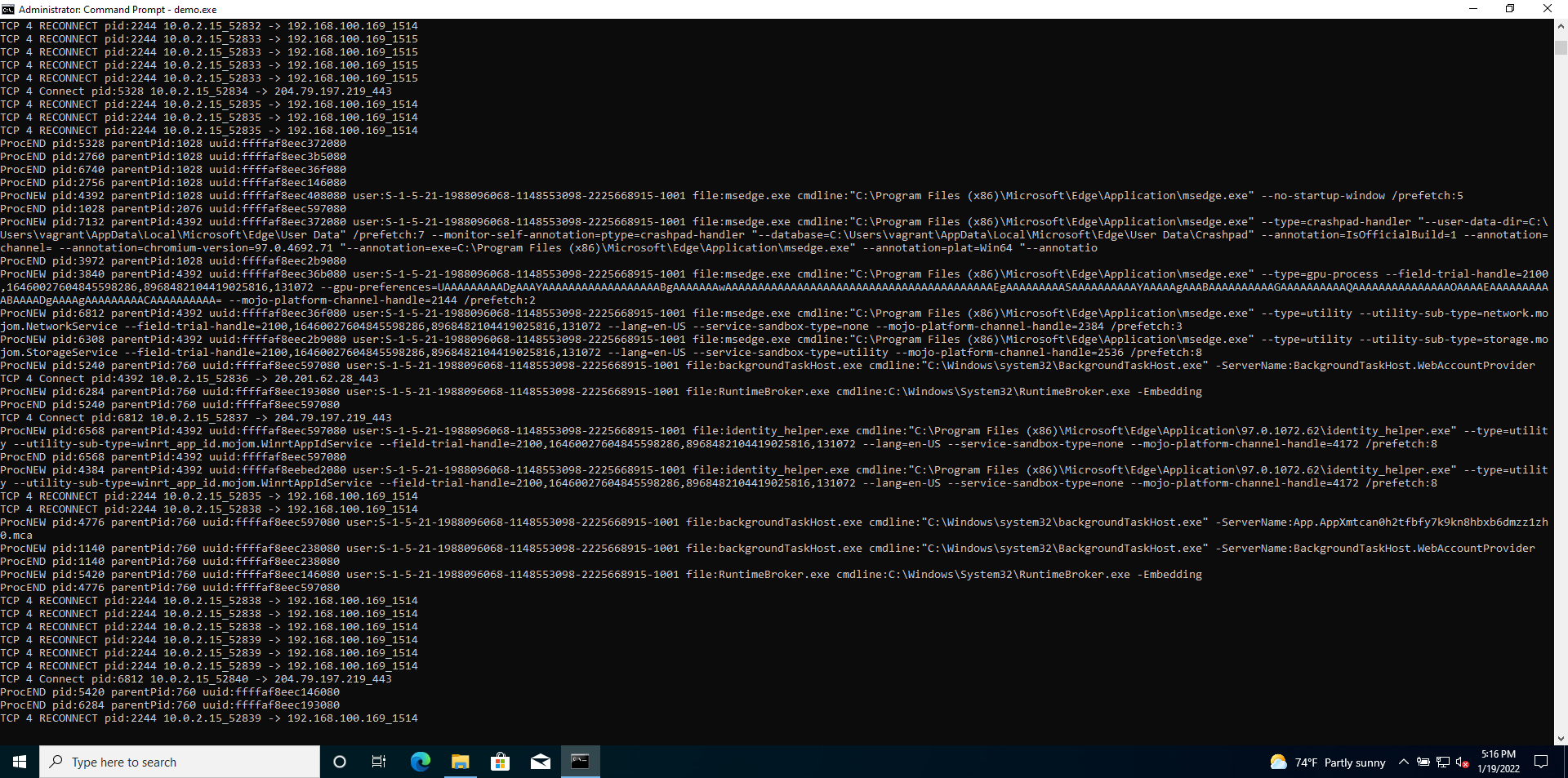Open the network status icon

pyautogui.click(x=1442, y=762)
